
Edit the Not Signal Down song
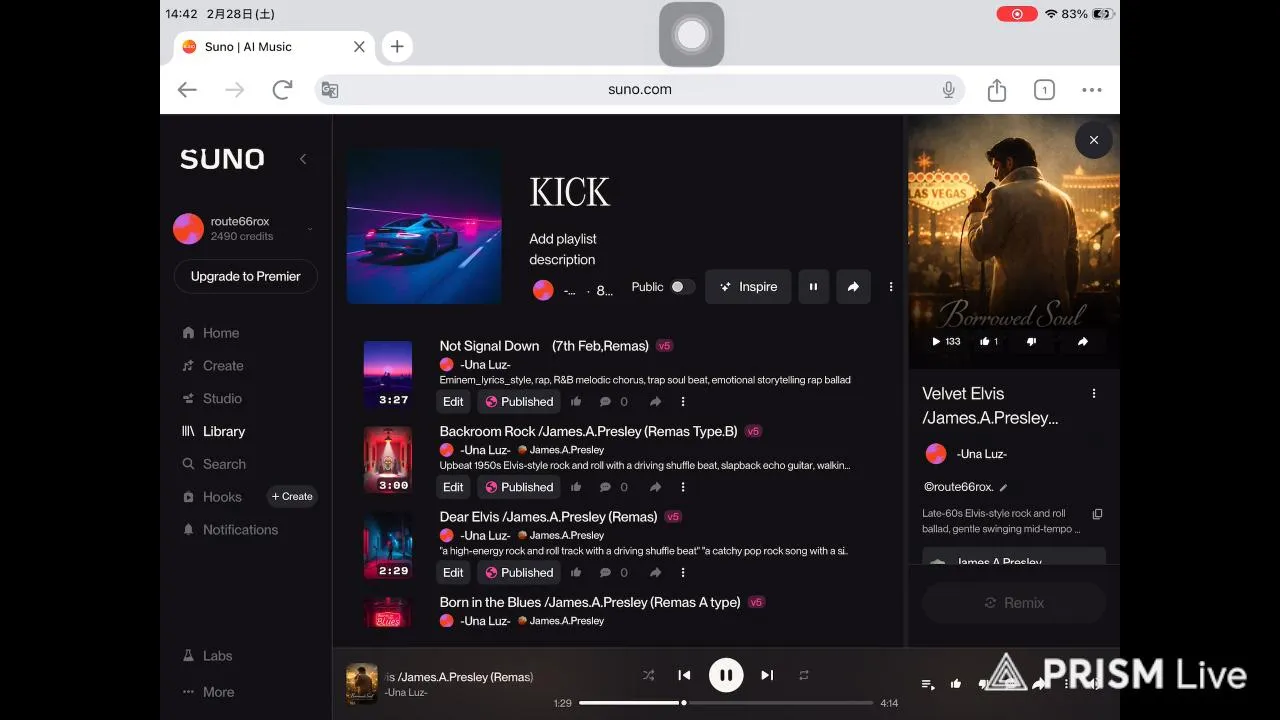pyautogui.click(x=453, y=402)
